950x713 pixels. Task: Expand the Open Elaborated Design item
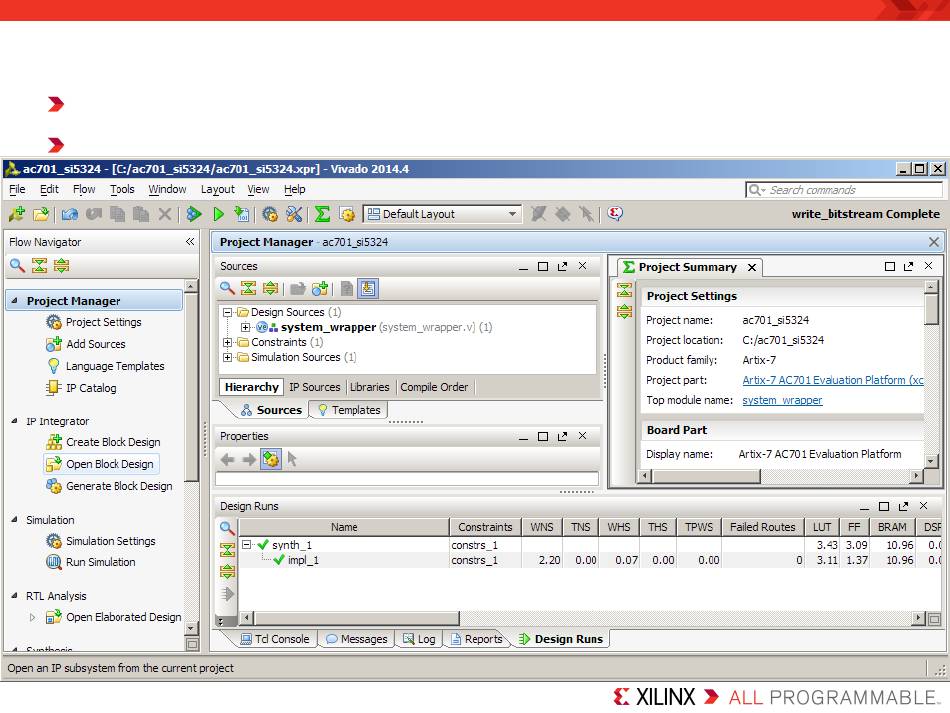[x=32, y=617]
